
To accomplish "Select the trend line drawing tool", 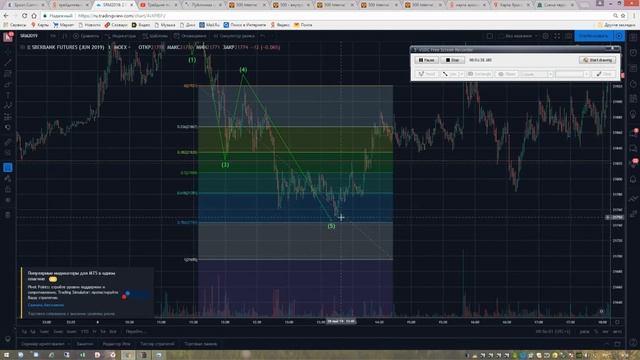I will 8,62.
